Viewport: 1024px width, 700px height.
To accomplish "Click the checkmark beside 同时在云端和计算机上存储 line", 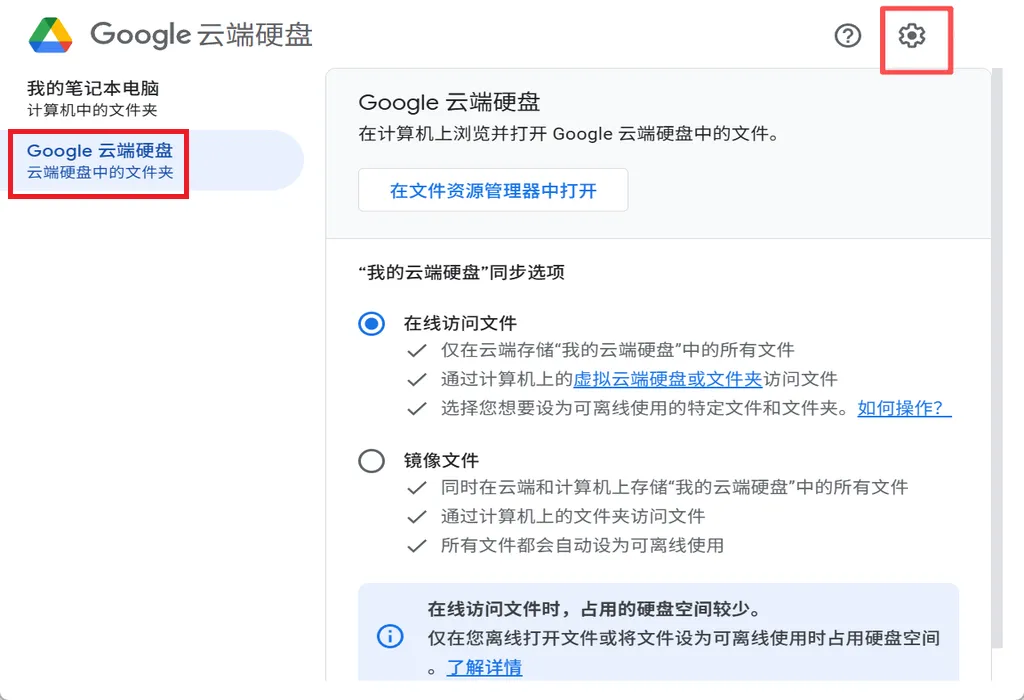I will click(x=416, y=487).
